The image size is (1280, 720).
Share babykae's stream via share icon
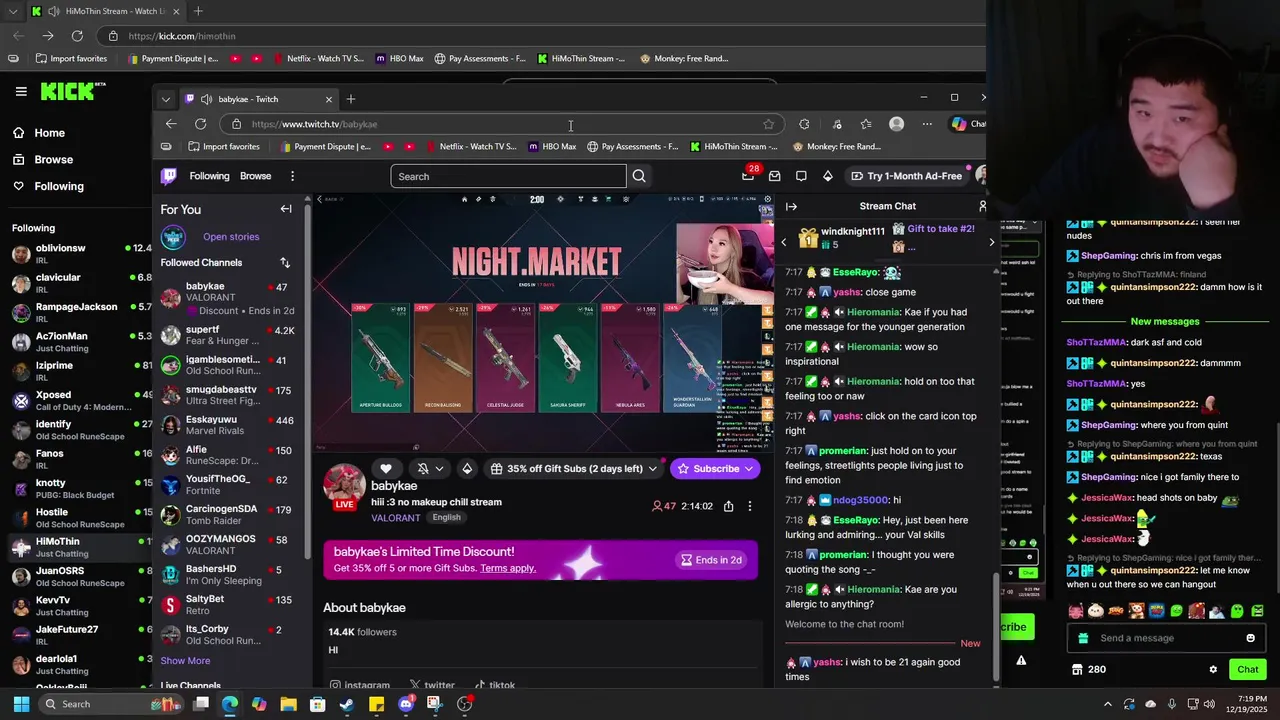[x=728, y=506]
